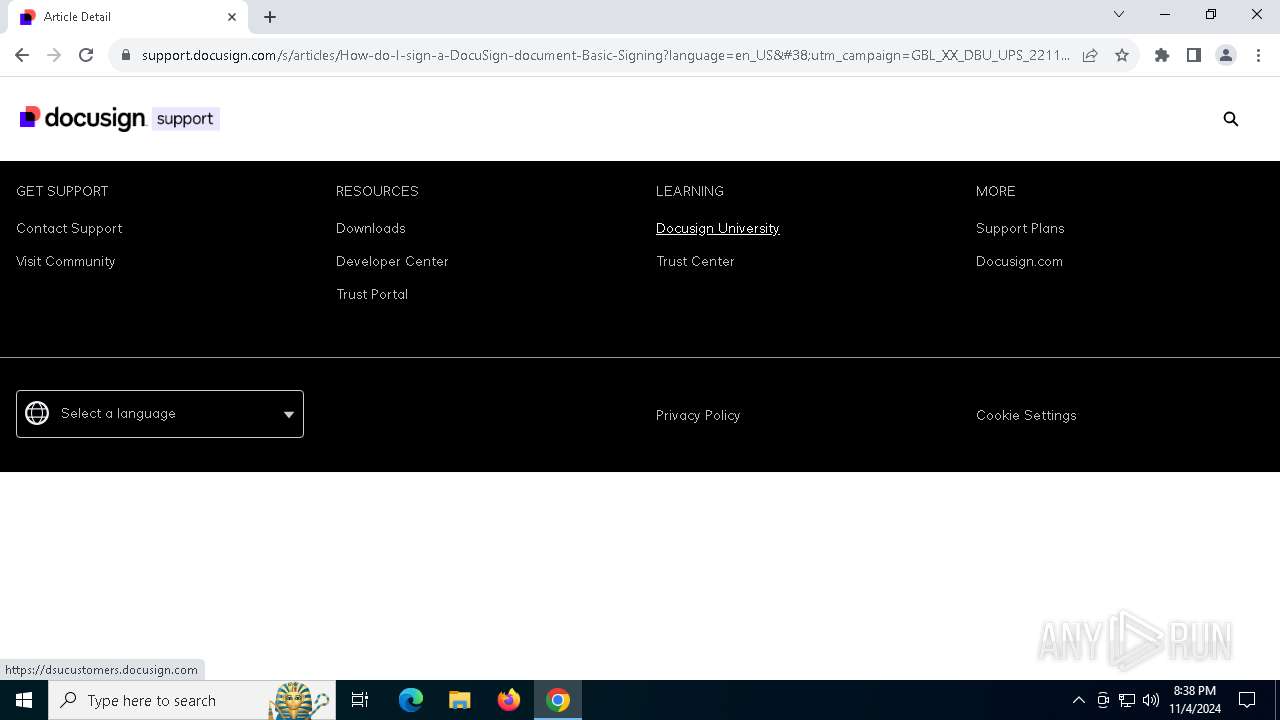Image resolution: width=1280 pixels, height=720 pixels.
Task: Bookmark this page with the star icon
Action: click(x=1122, y=55)
